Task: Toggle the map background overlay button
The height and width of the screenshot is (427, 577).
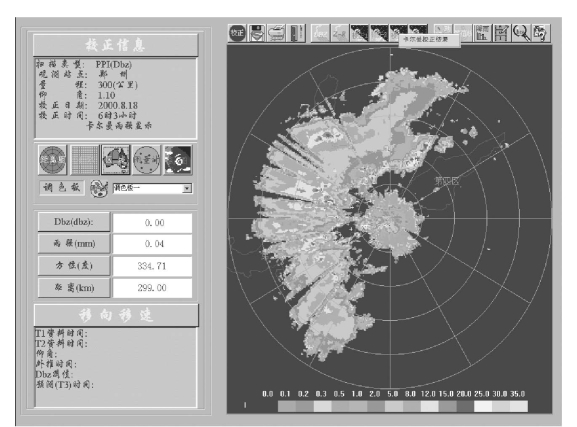Action: [x=116, y=160]
